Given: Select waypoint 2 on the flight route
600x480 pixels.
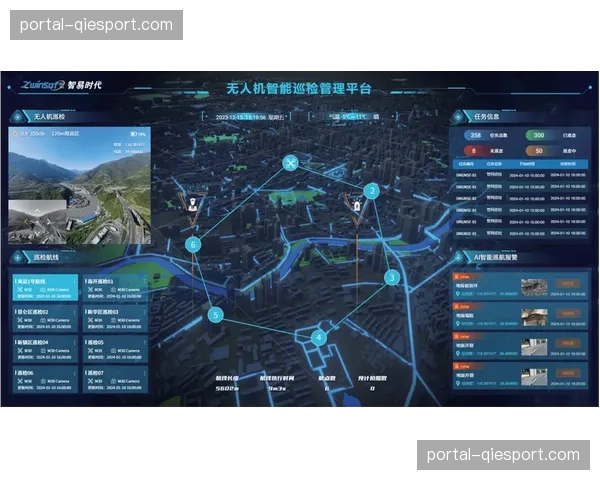Looking at the screenshot, I should tap(372, 191).
